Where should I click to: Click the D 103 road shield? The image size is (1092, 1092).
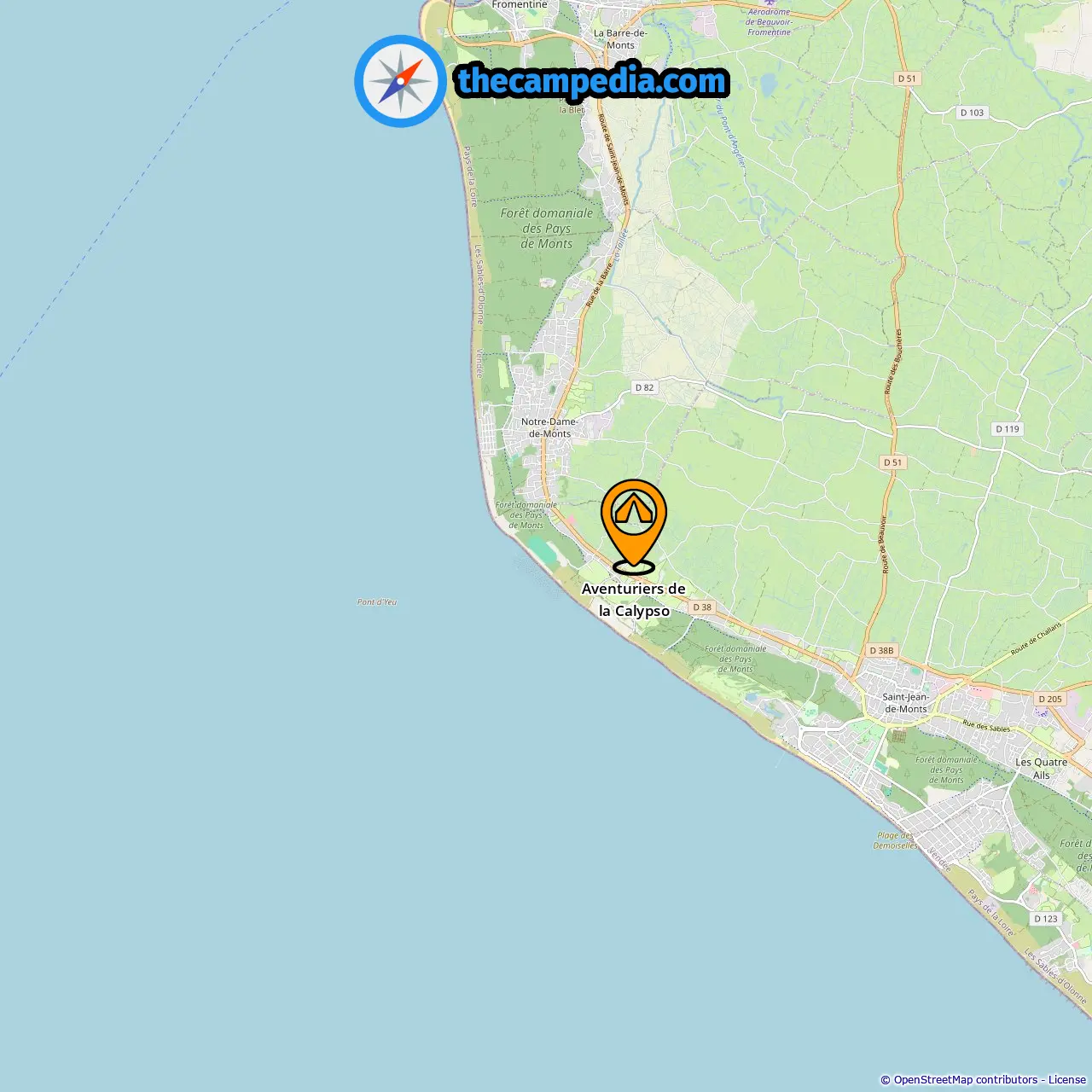972,113
